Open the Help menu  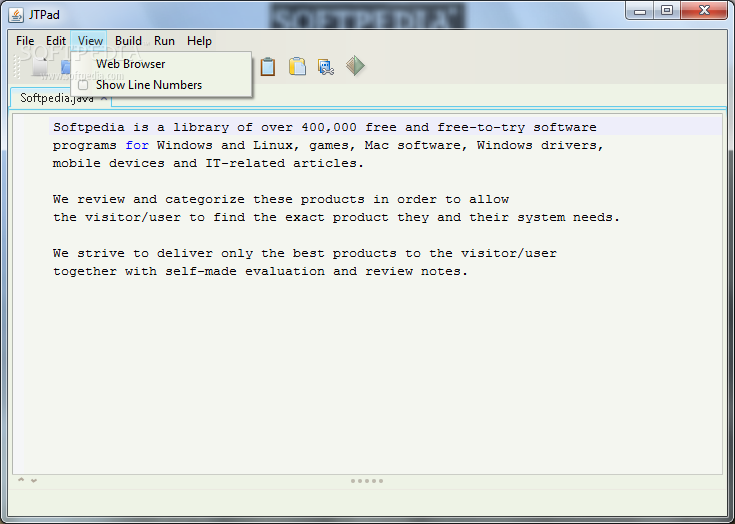199,41
